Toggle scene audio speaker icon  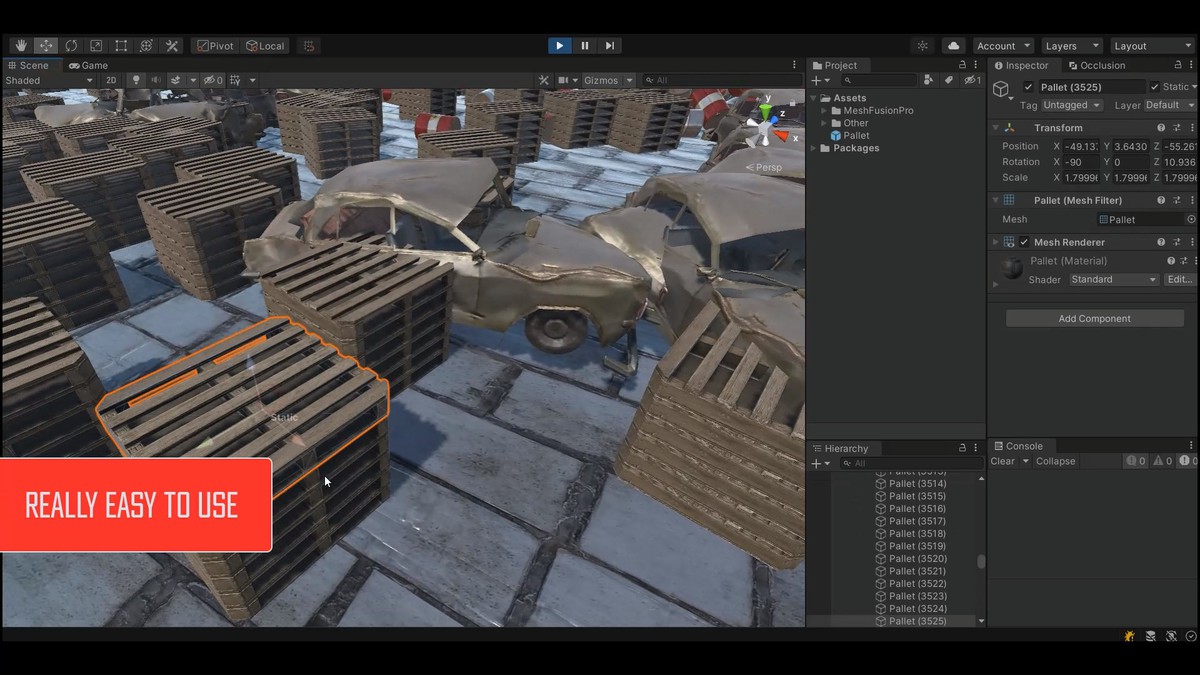(x=156, y=80)
